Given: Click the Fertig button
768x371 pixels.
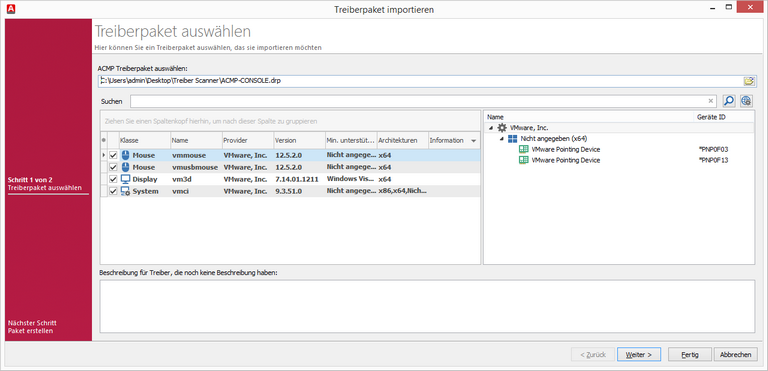Looking at the screenshot, I should click(x=690, y=354).
